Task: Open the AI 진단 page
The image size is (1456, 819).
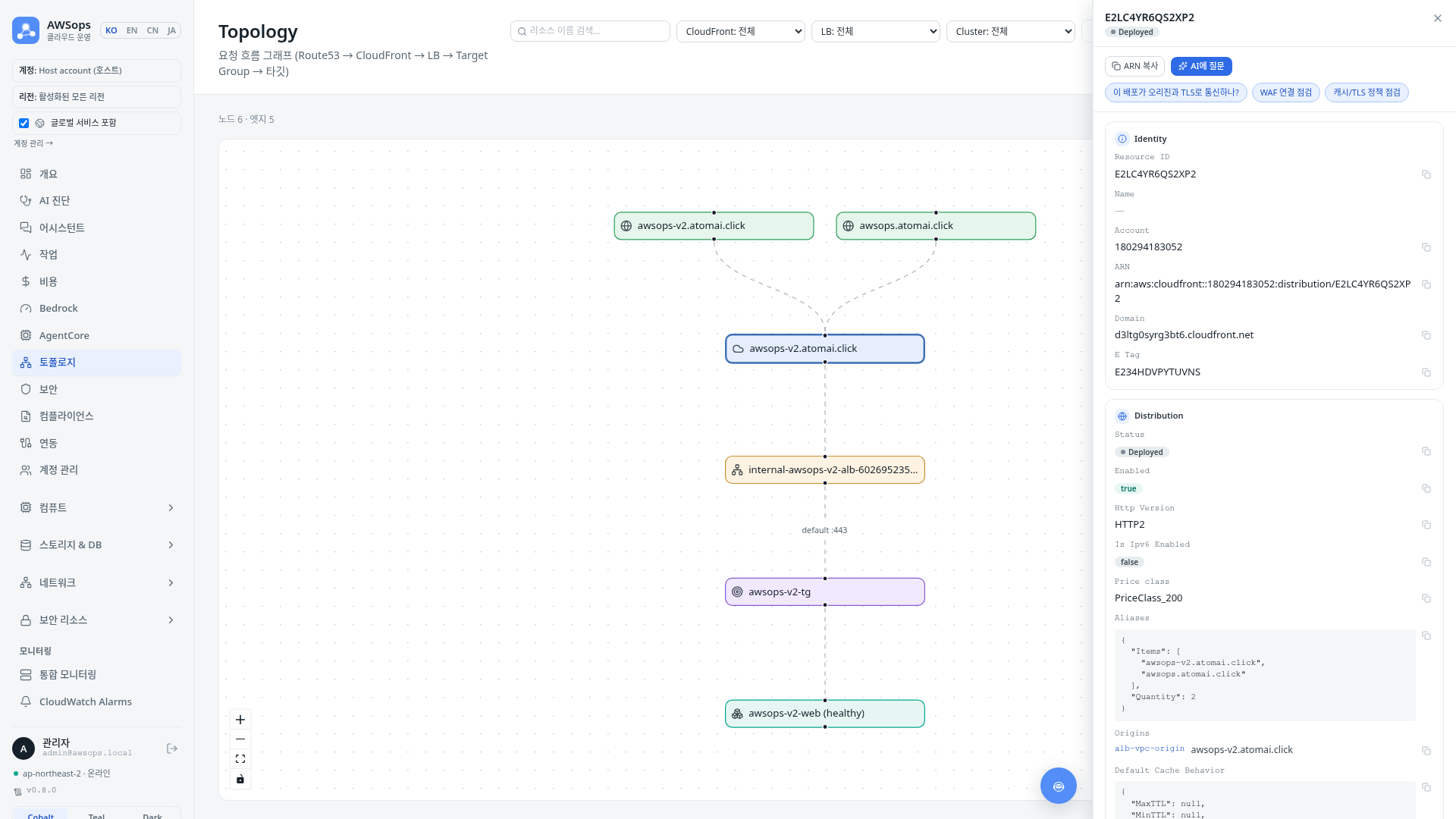Action: (x=97, y=201)
